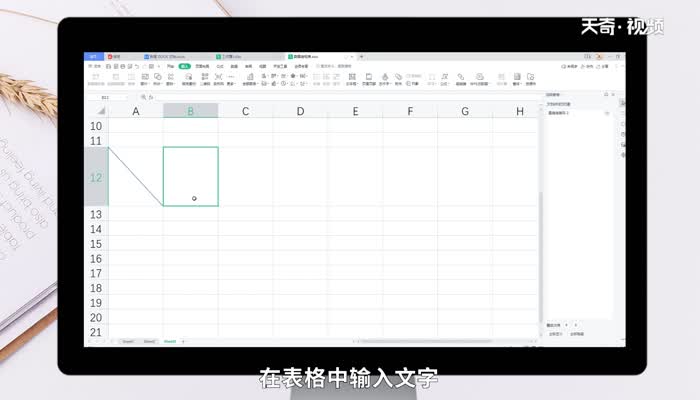This screenshot has width=700, height=400.
Task: Open the Form controls tool
Action: pyautogui.click(x=517, y=79)
